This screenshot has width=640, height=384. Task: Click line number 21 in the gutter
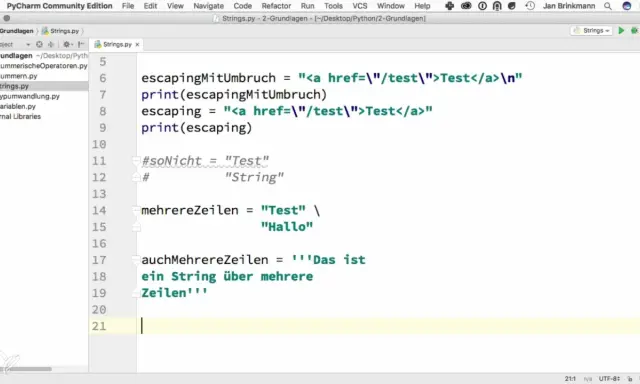point(99,326)
